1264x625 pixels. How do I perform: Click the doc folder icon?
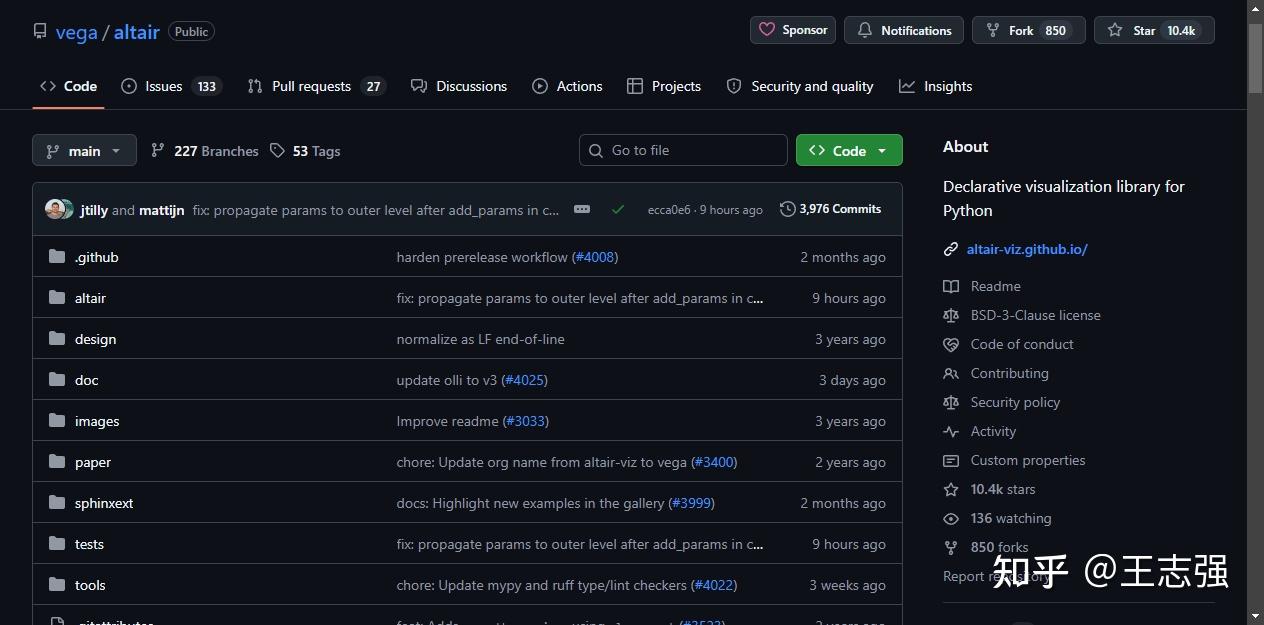[x=57, y=380]
